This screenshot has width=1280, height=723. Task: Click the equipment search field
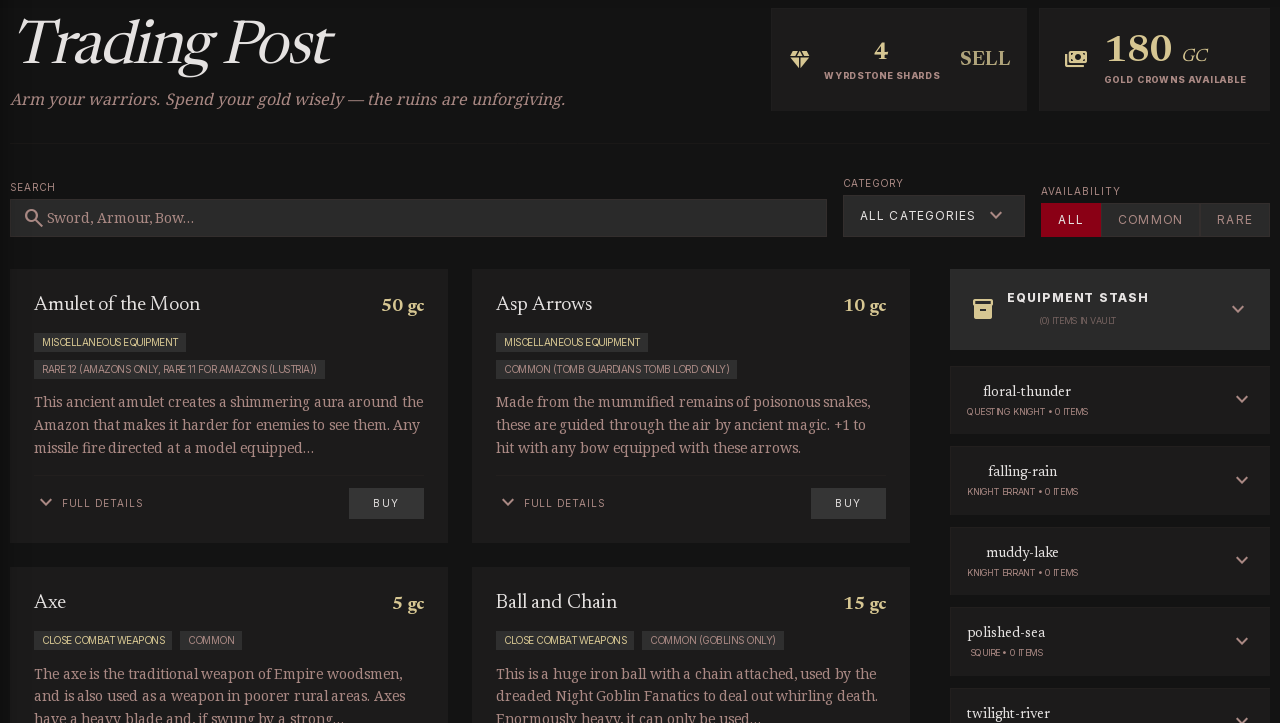pyautogui.click(x=418, y=218)
